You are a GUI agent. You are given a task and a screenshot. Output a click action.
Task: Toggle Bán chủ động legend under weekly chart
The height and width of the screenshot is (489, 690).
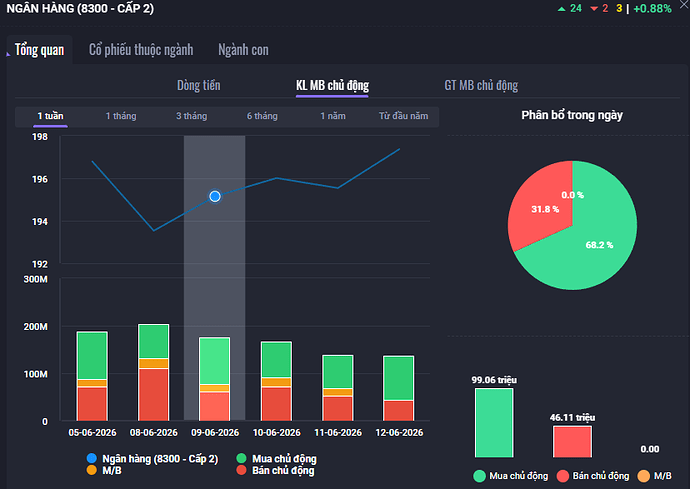click(275, 471)
